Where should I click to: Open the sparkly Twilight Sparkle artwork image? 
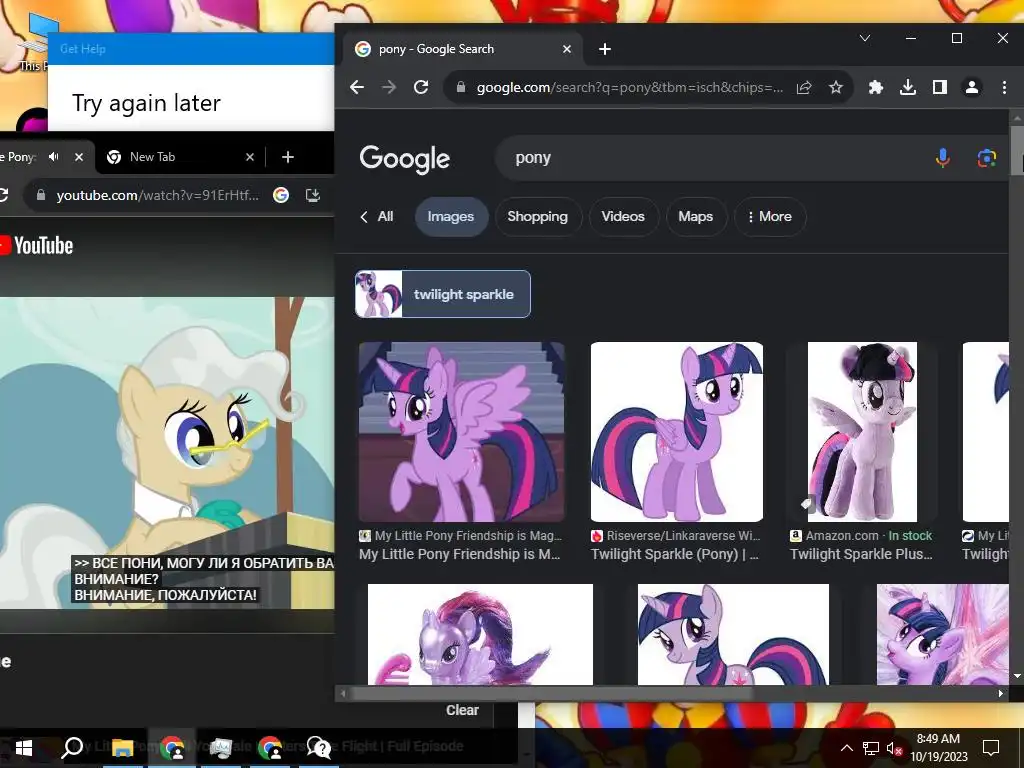point(942,634)
